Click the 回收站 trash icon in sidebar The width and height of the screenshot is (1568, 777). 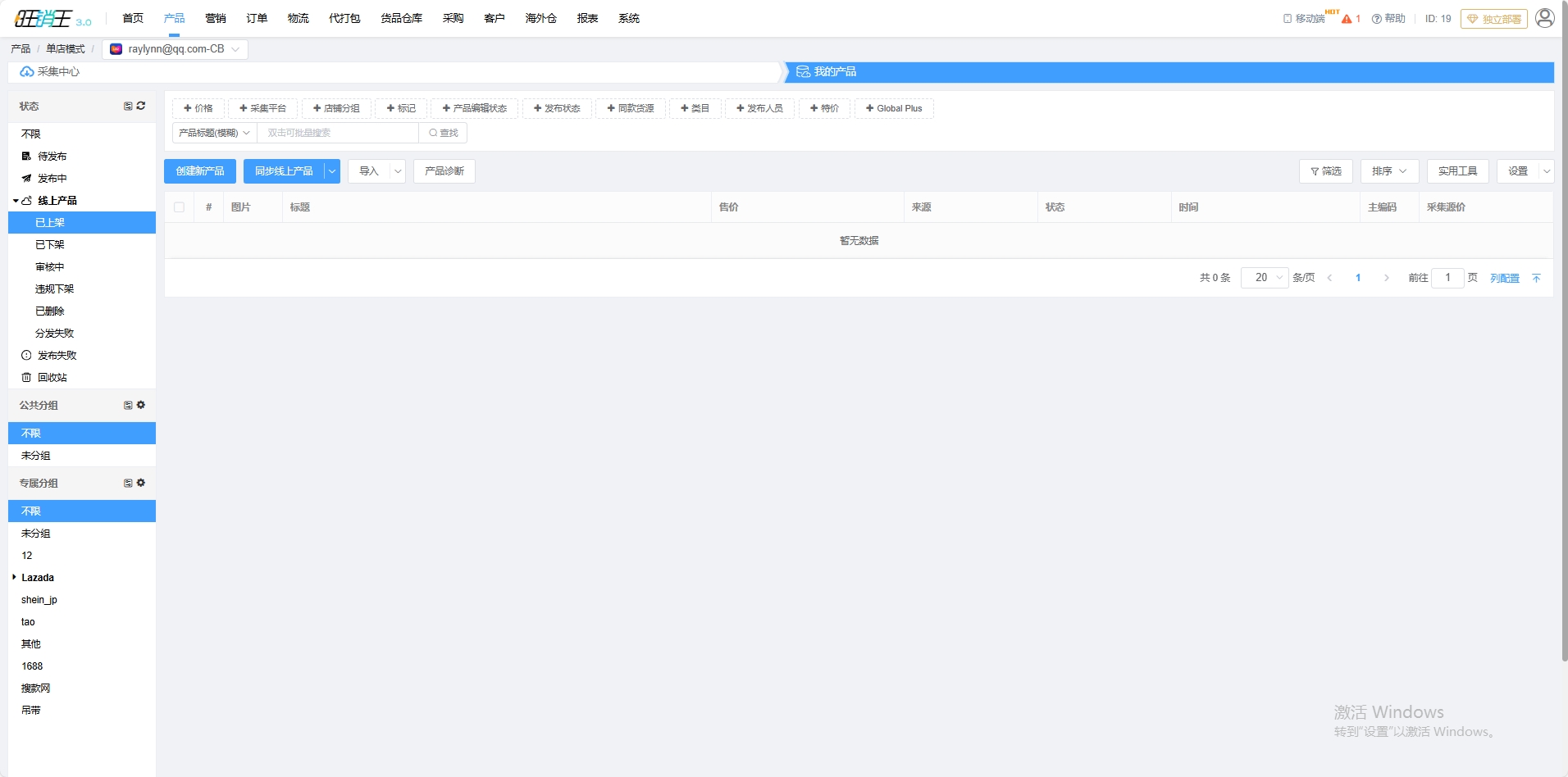[x=26, y=378]
